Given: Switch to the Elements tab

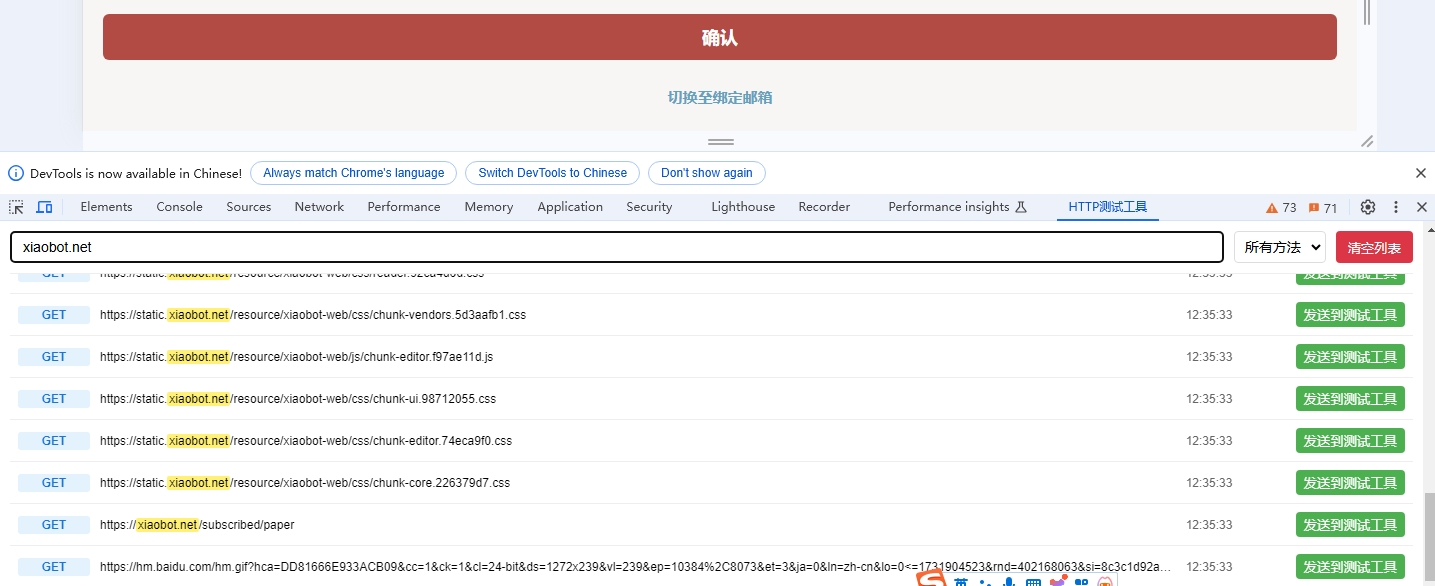Looking at the screenshot, I should coord(106,207).
